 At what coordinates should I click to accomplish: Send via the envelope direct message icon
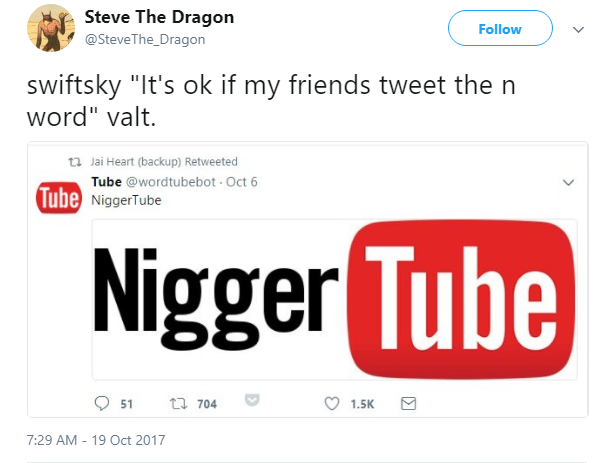408,403
